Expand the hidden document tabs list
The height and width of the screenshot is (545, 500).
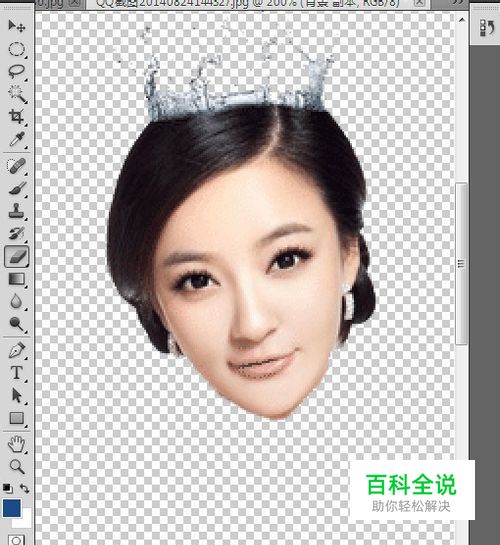pyautogui.click(x=459, y=3)
